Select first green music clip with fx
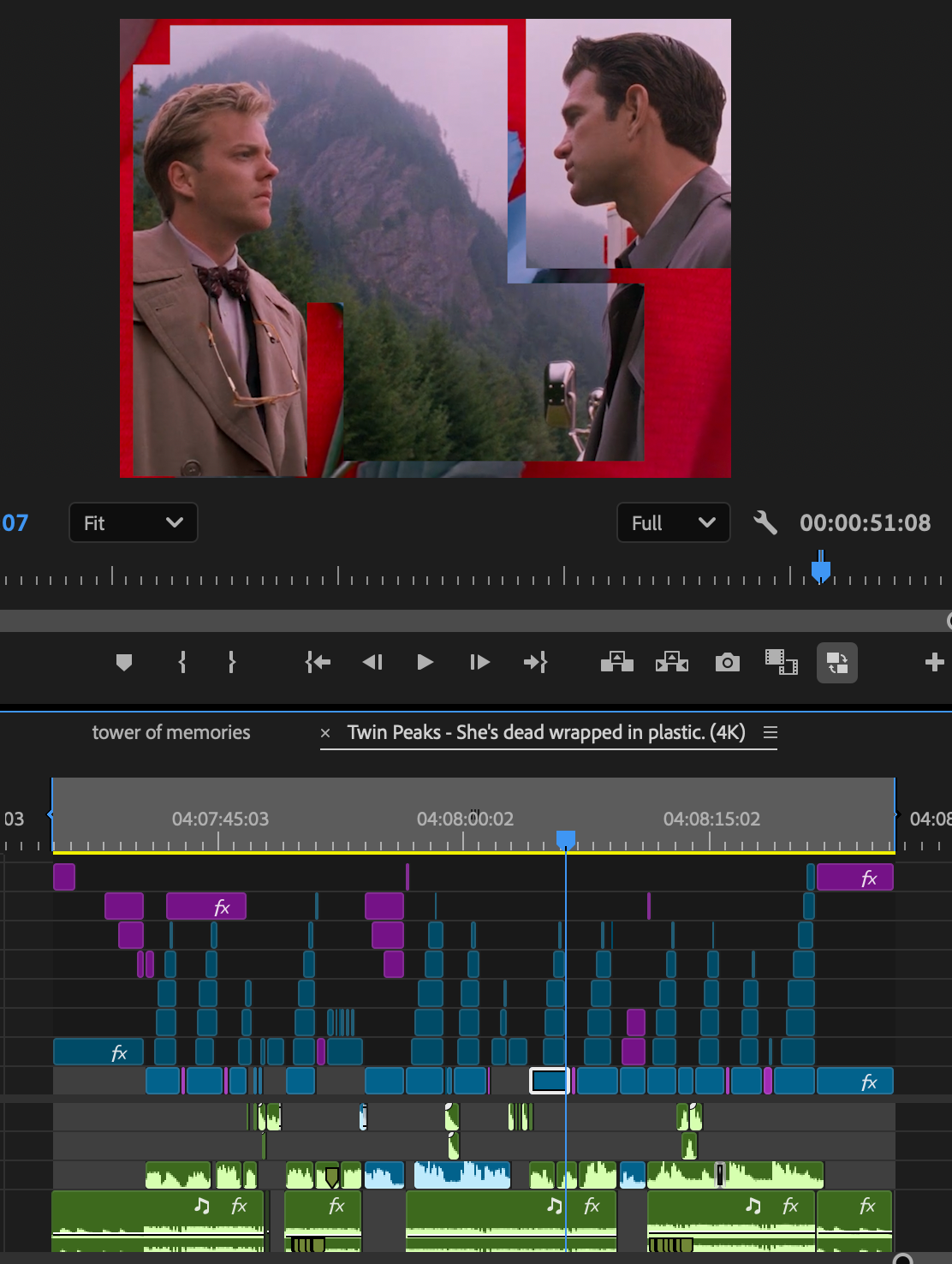This screenshot has width=952, height=1264. point(158,1221)
